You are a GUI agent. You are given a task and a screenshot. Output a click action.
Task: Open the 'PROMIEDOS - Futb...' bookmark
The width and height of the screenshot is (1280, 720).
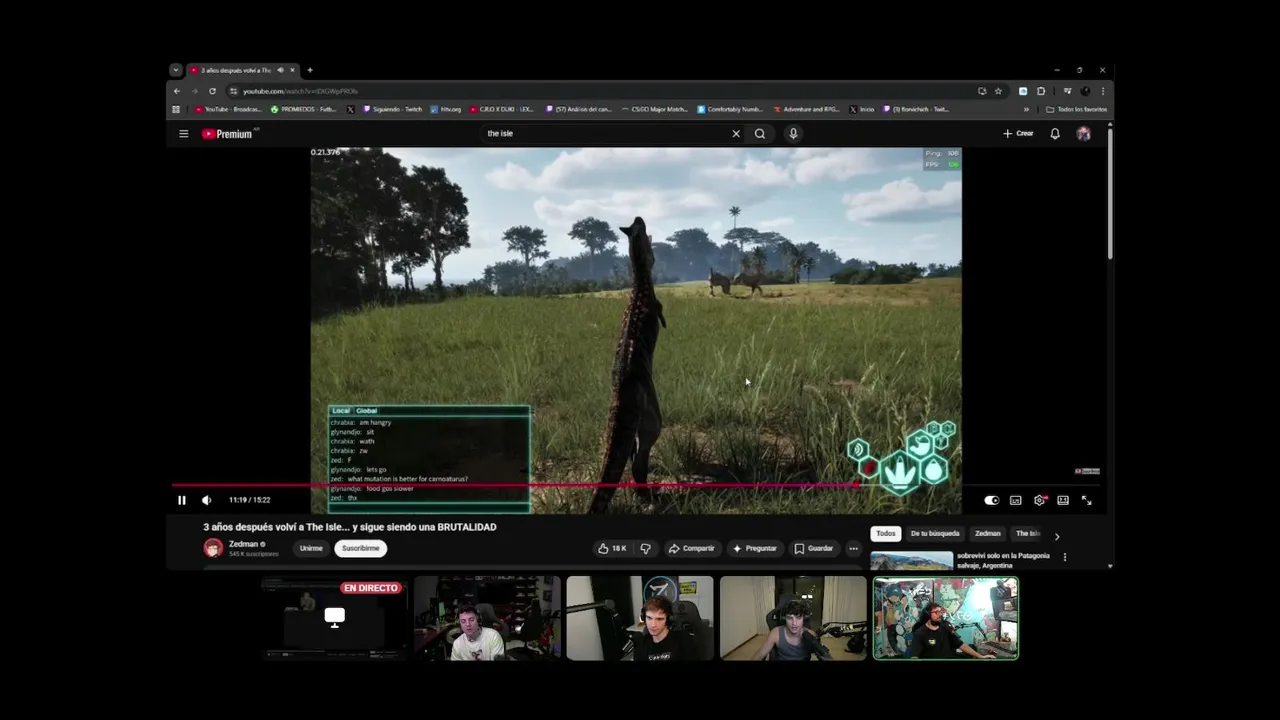pyautogui.click(x=304, y=109)
